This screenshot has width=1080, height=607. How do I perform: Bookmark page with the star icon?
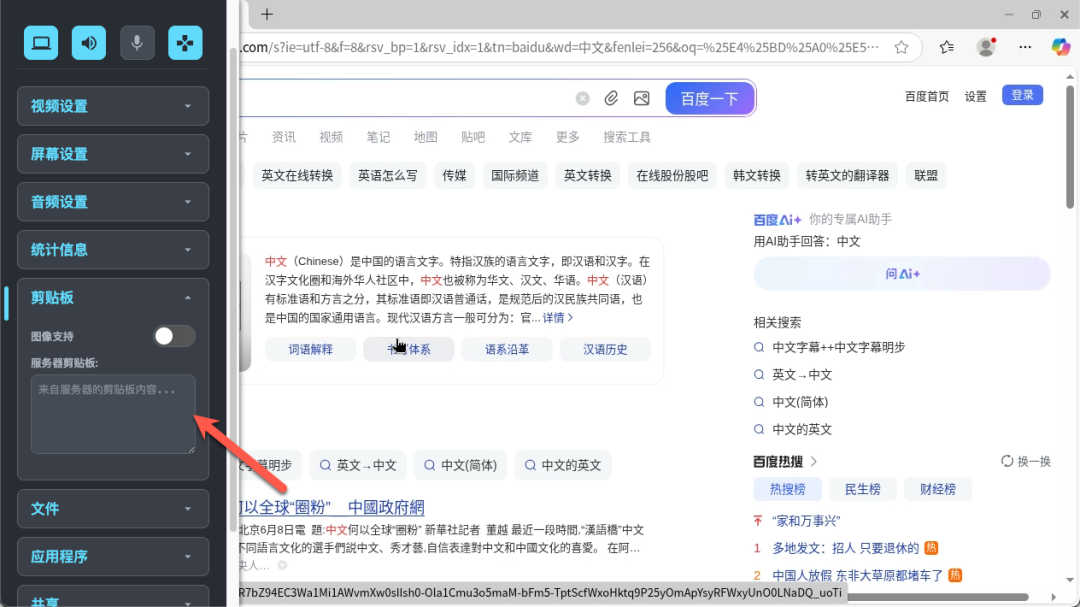coord(901,47)
